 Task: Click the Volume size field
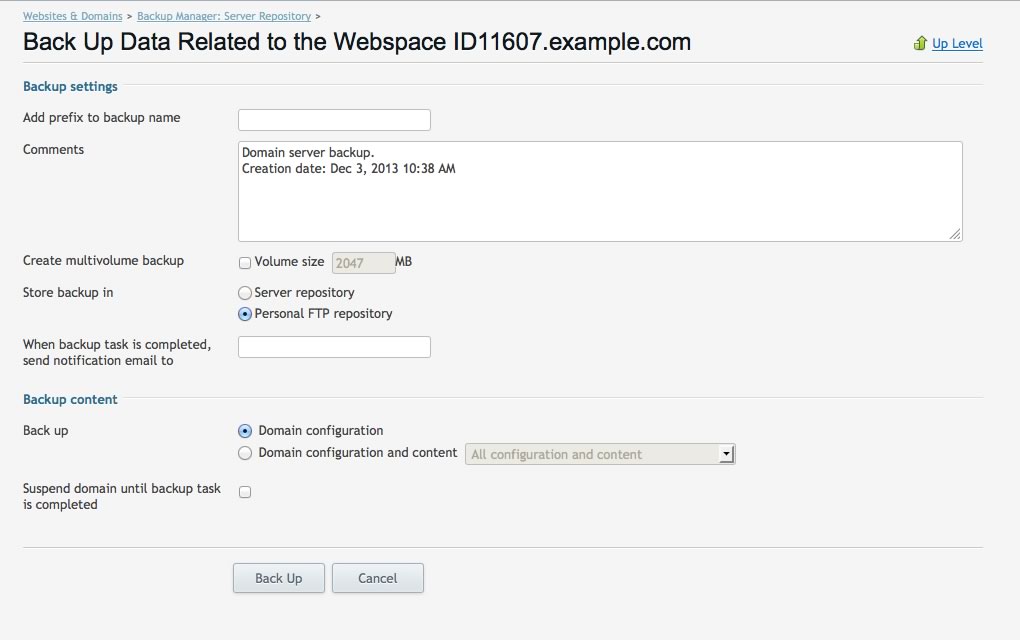tap(363, 263)
